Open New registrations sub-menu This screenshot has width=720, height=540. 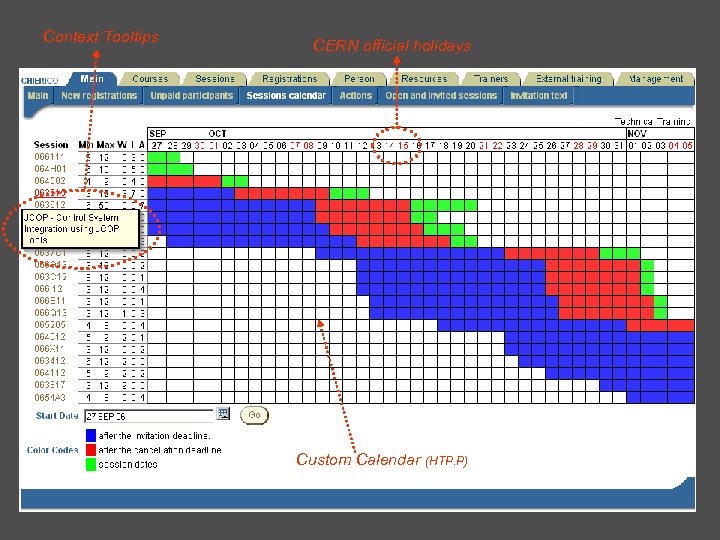pyautogui.click(x=99, y=96)
